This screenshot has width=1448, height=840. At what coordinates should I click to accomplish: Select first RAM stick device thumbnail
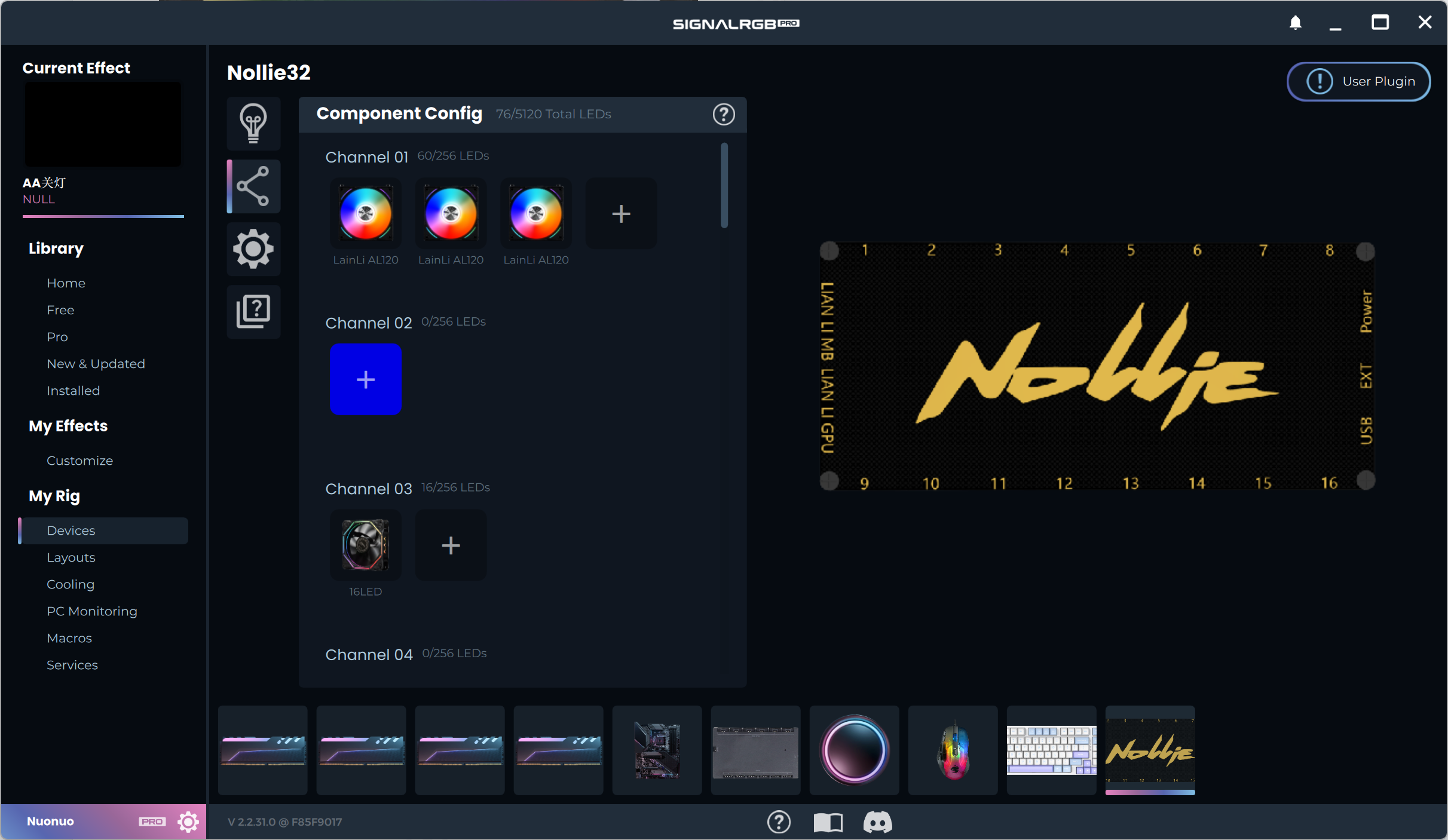(263, 750)
